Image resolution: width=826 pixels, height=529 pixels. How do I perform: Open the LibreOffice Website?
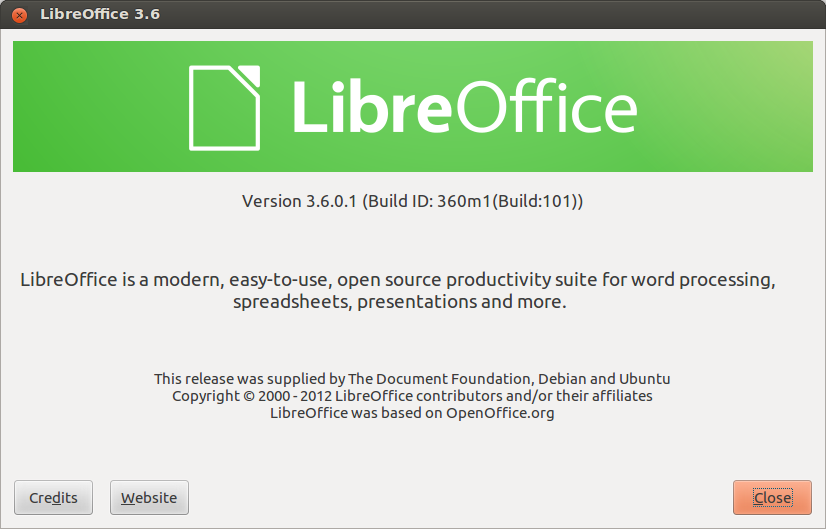coord(149,497)
